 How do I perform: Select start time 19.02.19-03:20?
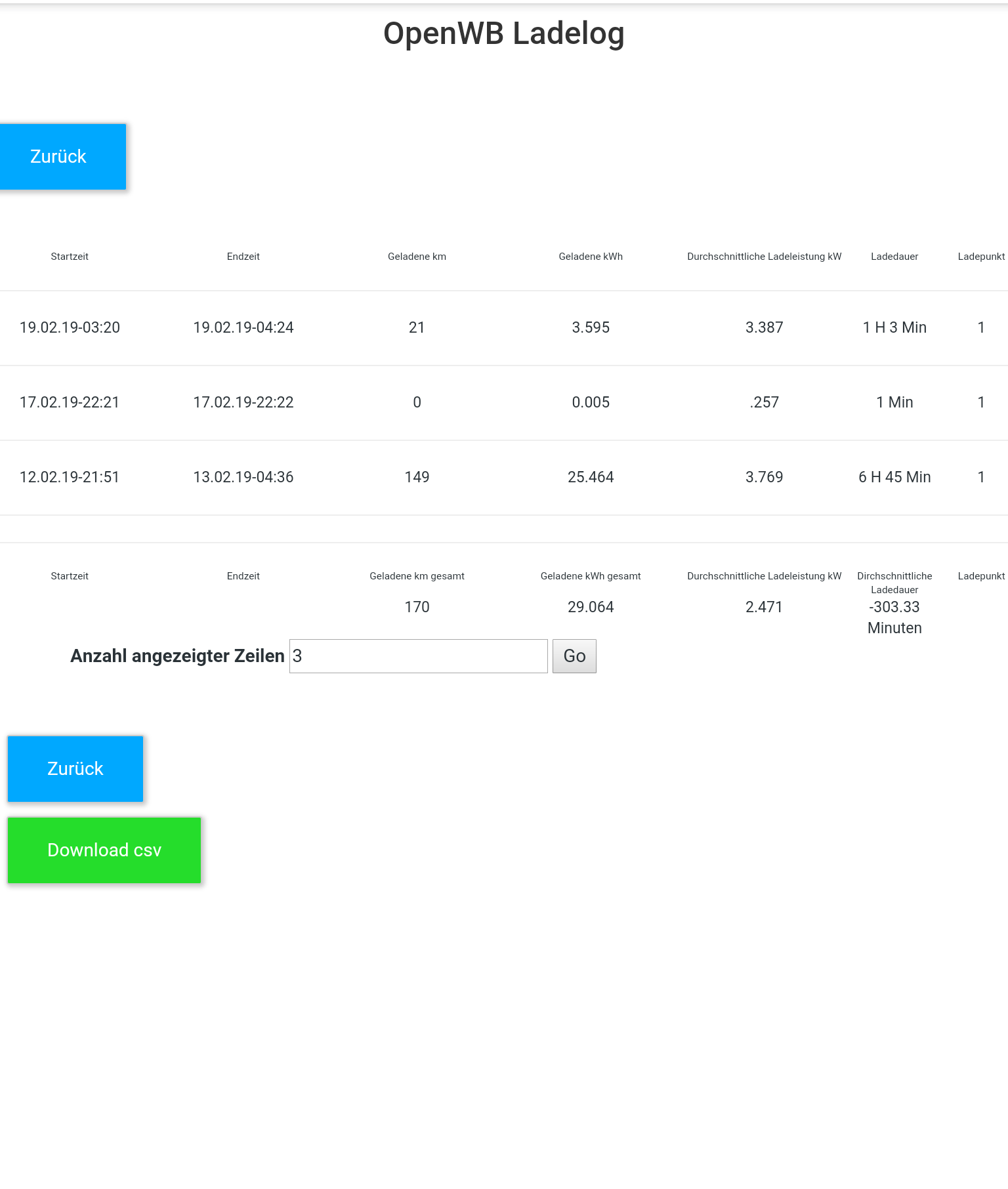tap(70, 327)
